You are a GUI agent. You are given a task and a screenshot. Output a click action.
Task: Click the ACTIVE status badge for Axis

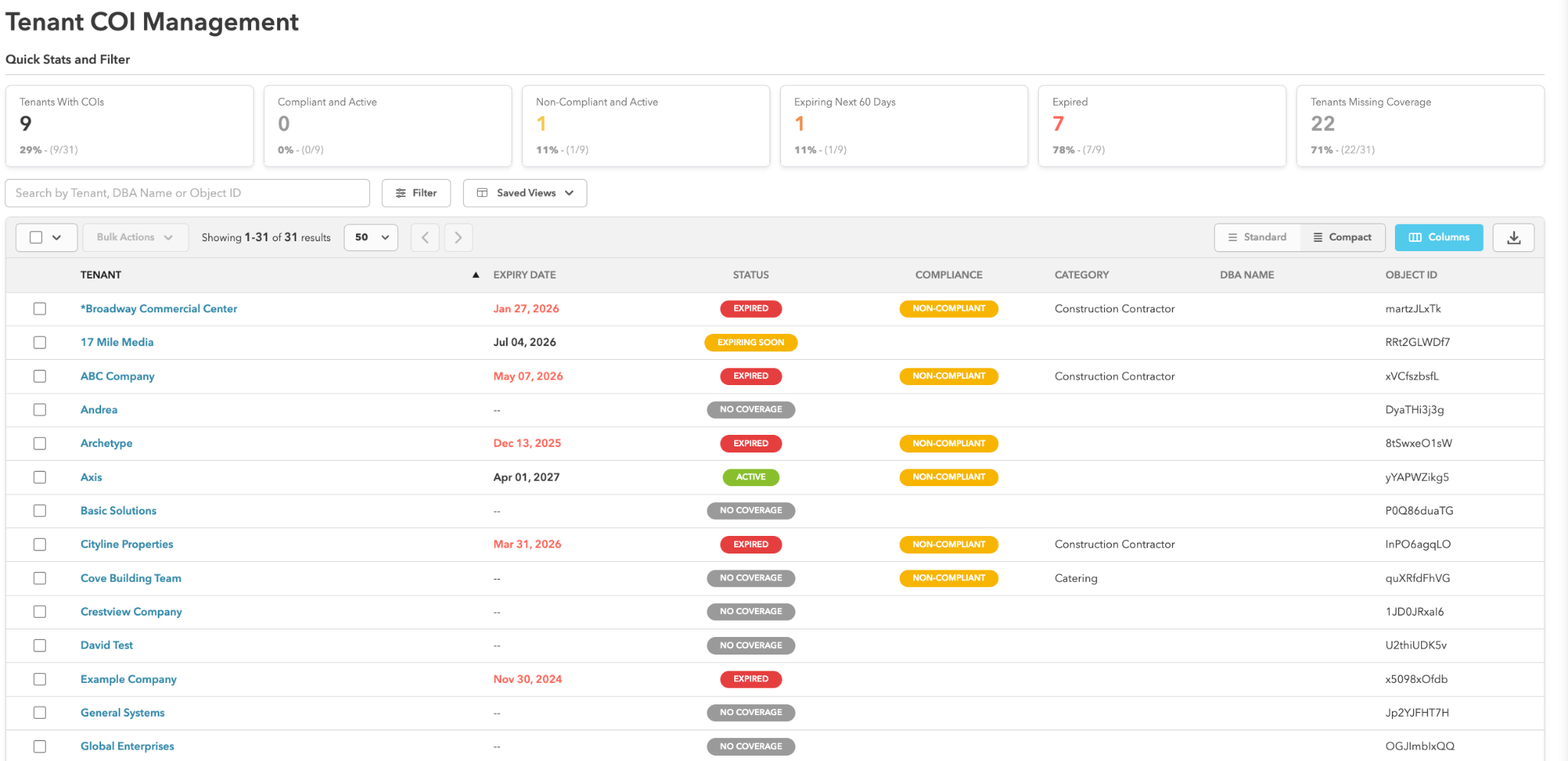(x=750, y=477)
